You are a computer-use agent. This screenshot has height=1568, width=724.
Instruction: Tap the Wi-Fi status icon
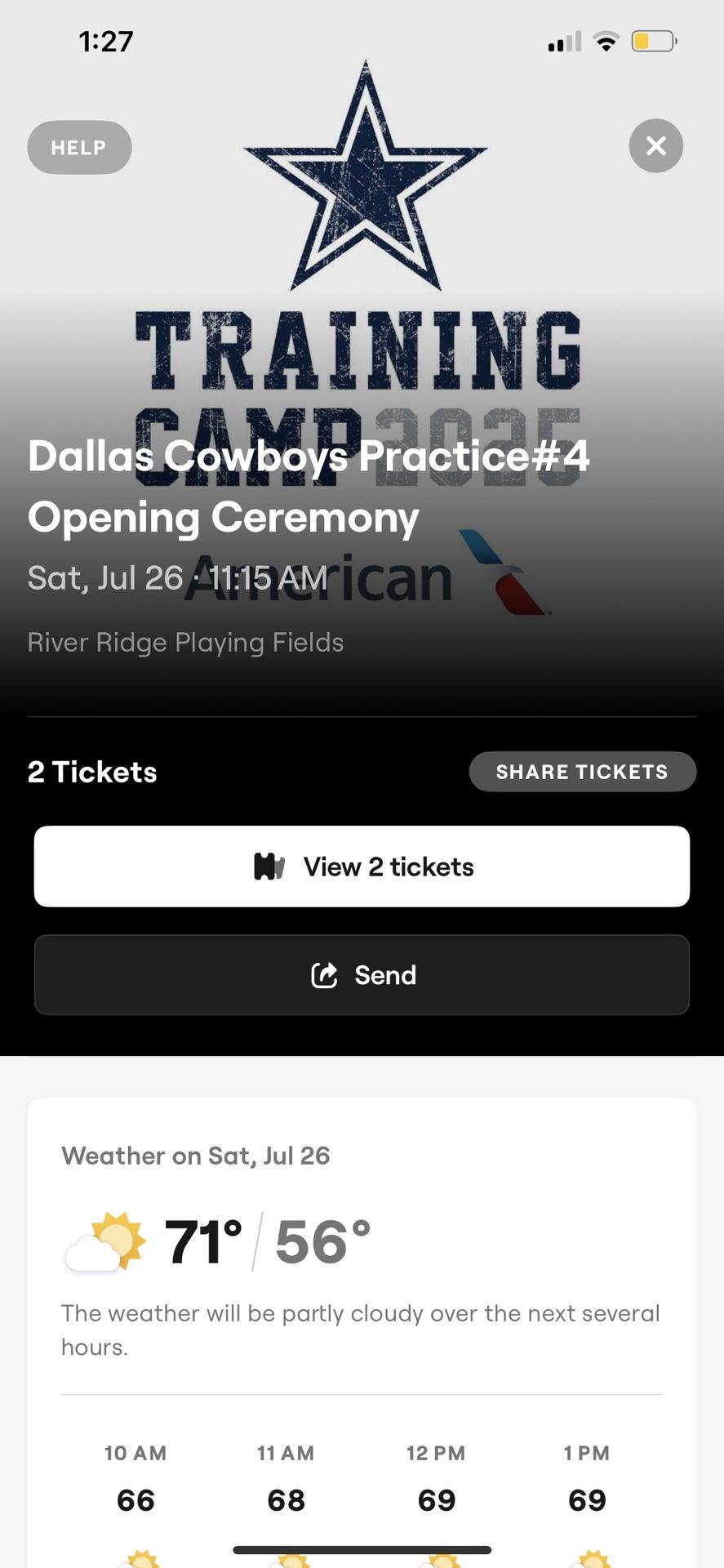point(606,42)
